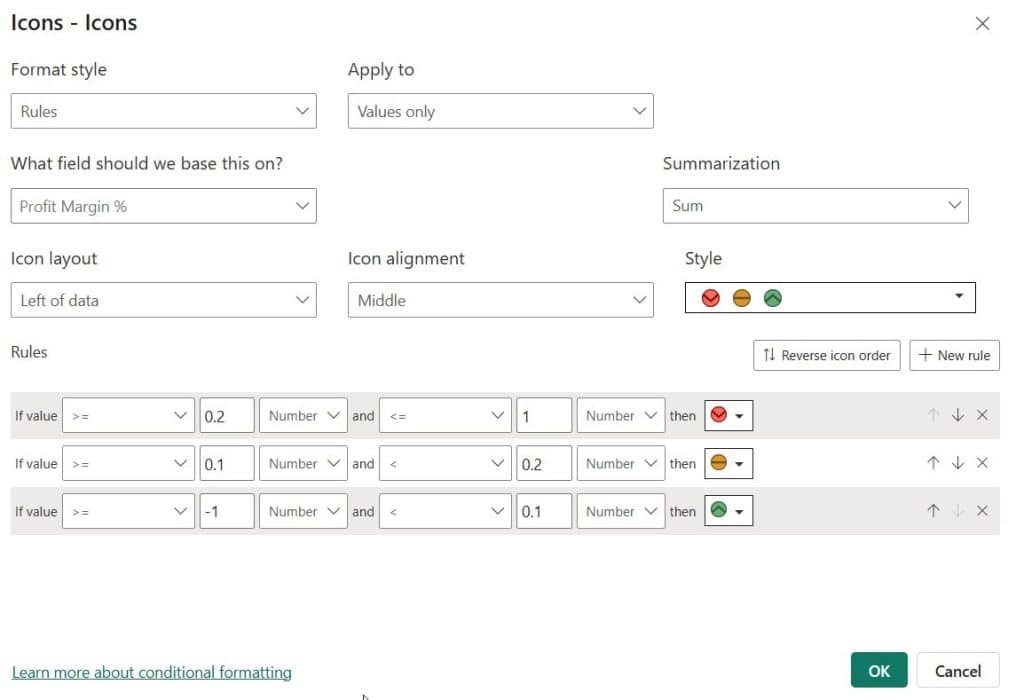Open Learn more about conditional formatting link
This screenshot has width=1024, height=700.
(x=152, y=672)
